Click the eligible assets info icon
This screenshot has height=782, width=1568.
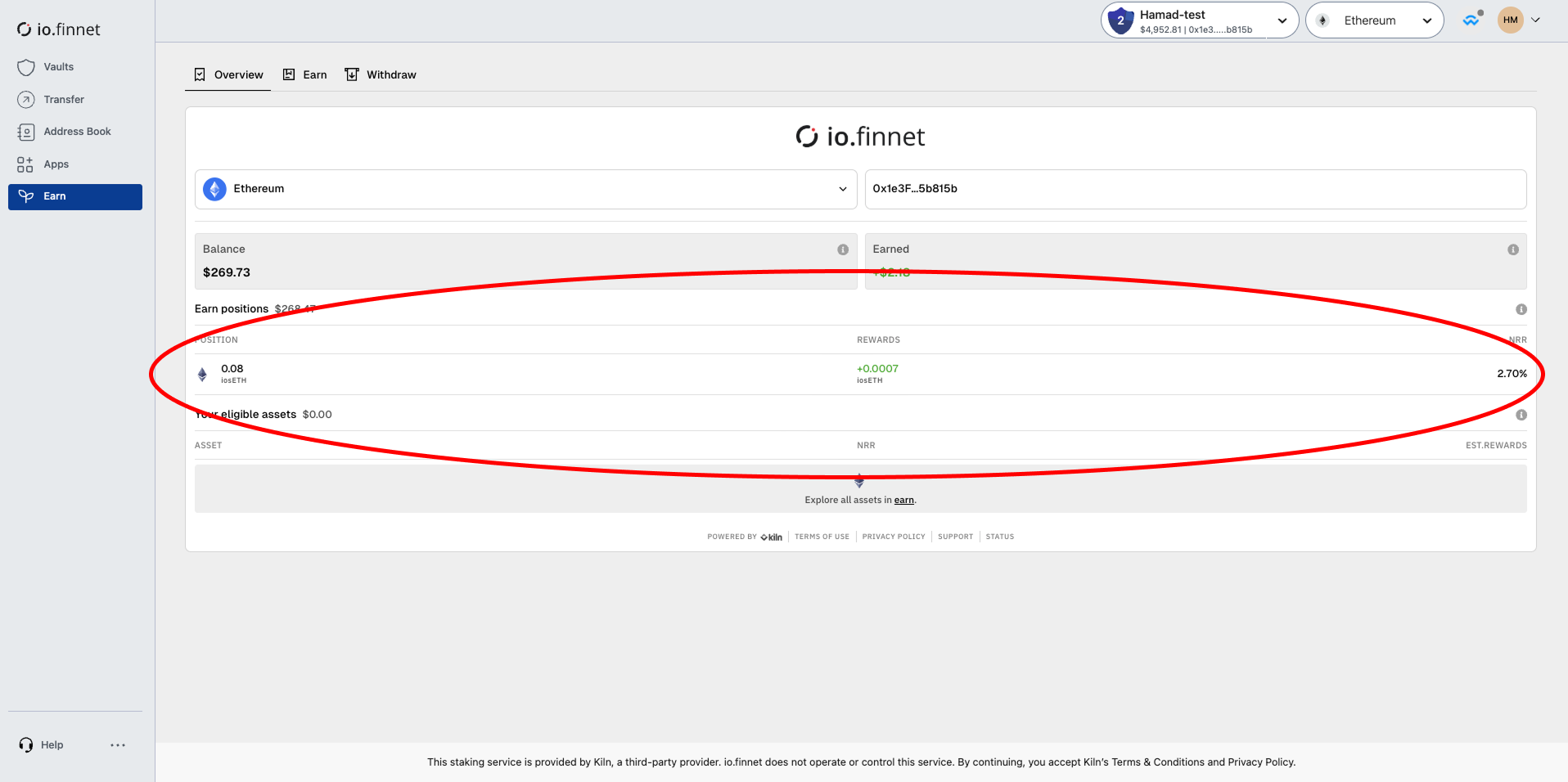click(x=1521, y=415)
